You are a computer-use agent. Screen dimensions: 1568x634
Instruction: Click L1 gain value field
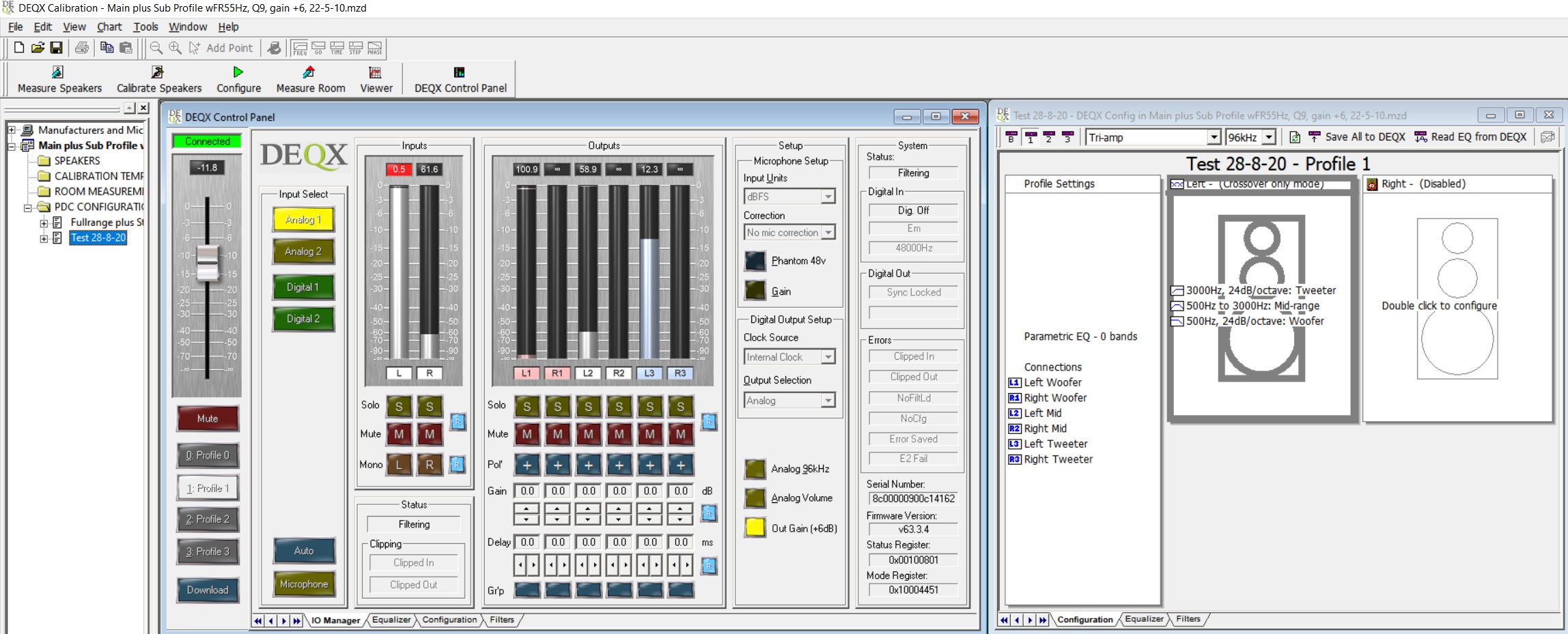pos(527,491)
